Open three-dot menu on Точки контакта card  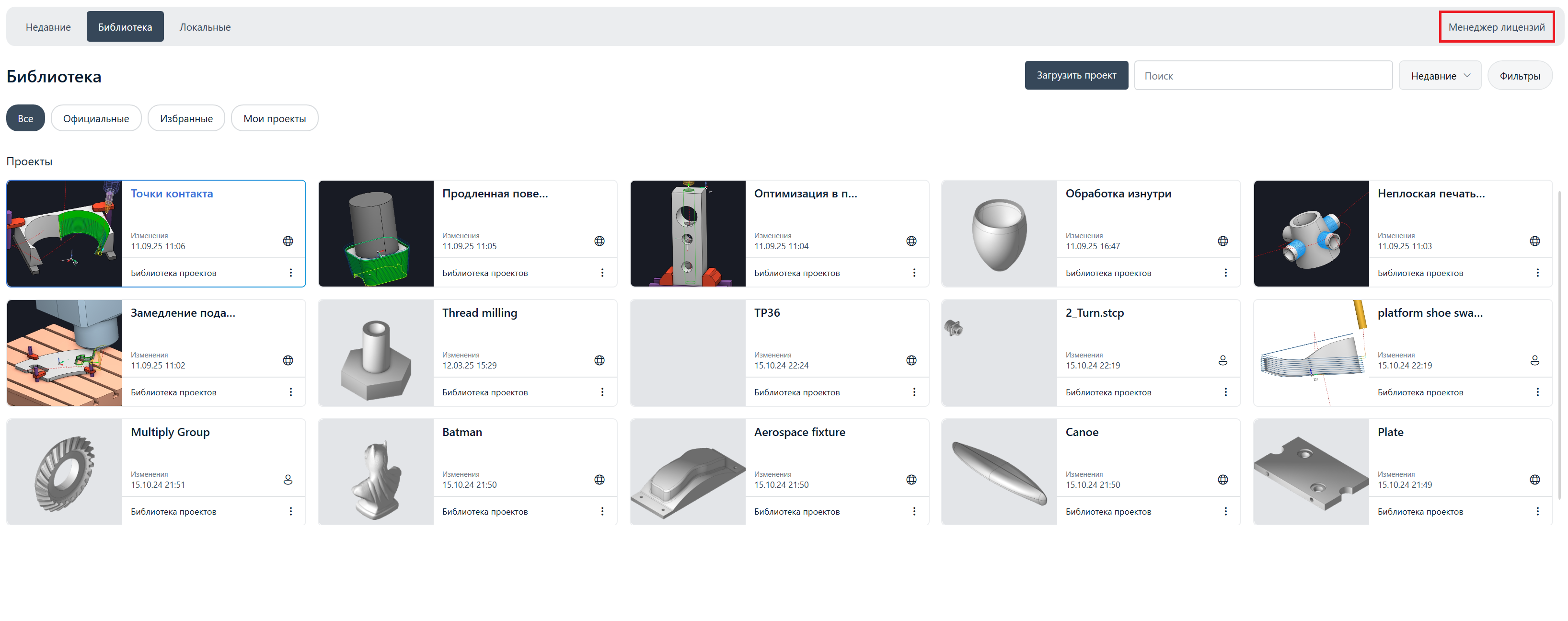coord(290,273)
